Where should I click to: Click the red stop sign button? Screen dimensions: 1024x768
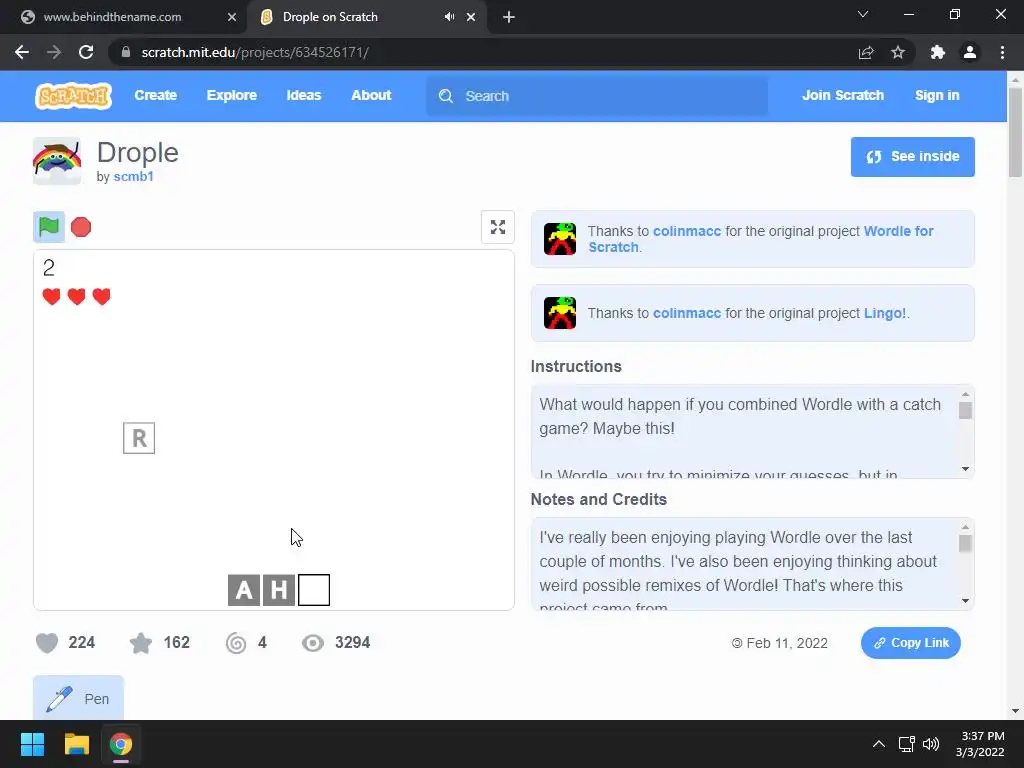(x=81, y=227)
